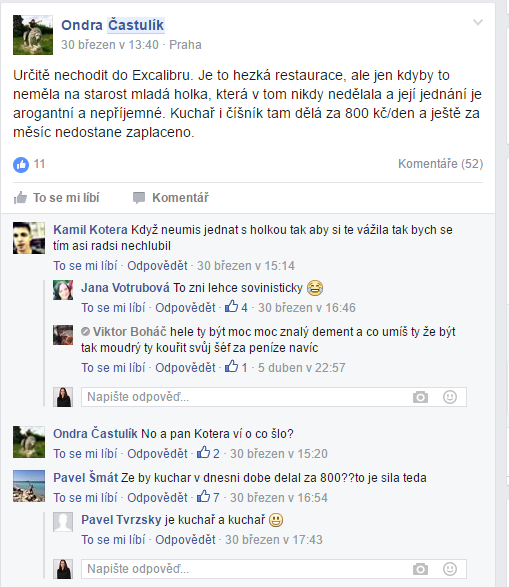The image size is (509, 587).
Task: Click thumbs-up count on Jana Votrubová's reply
Action: click(x=237, y=307)
